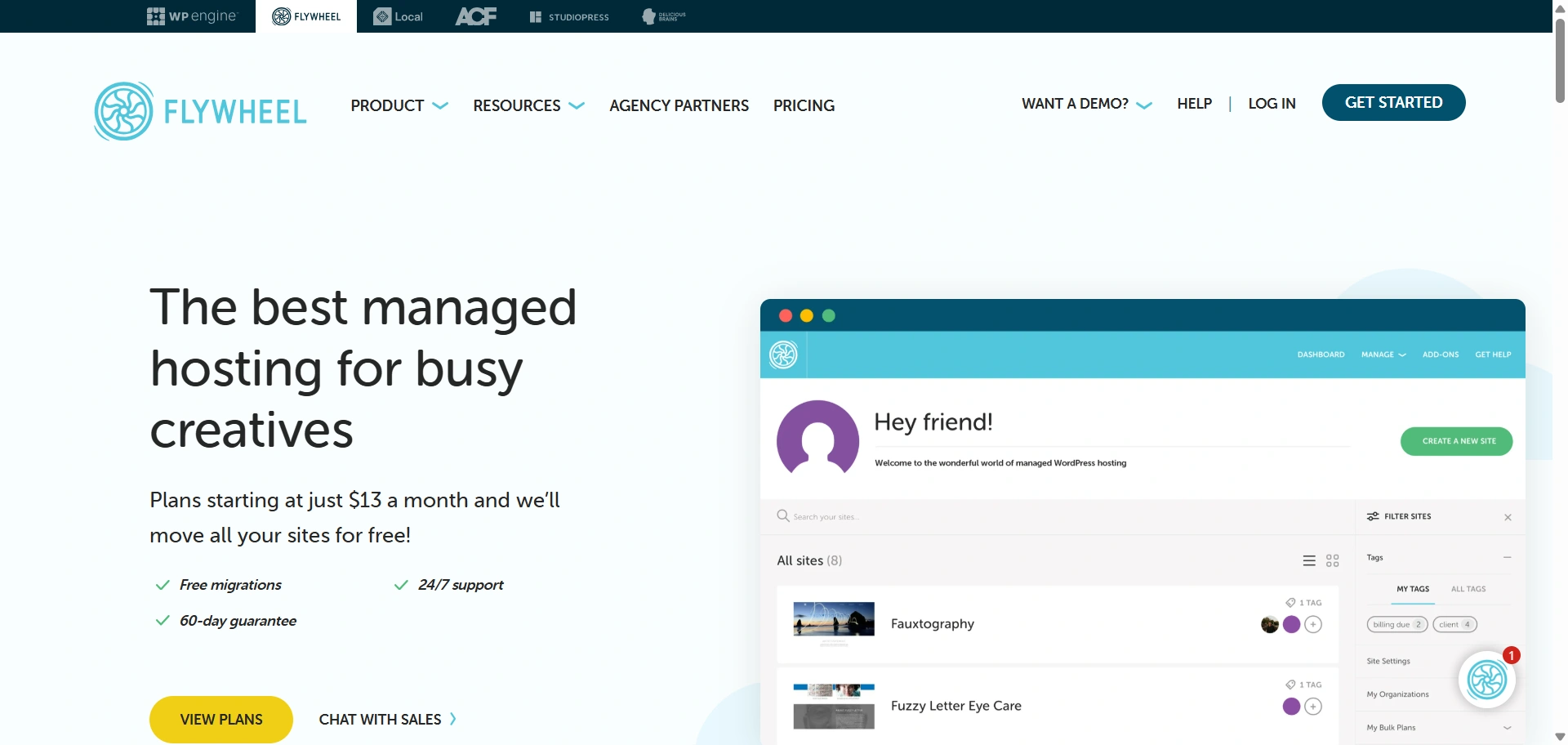Viewport: 1568px width, 745px height.
Task: Click the search magnifier icon
Action: pos(783,515)
